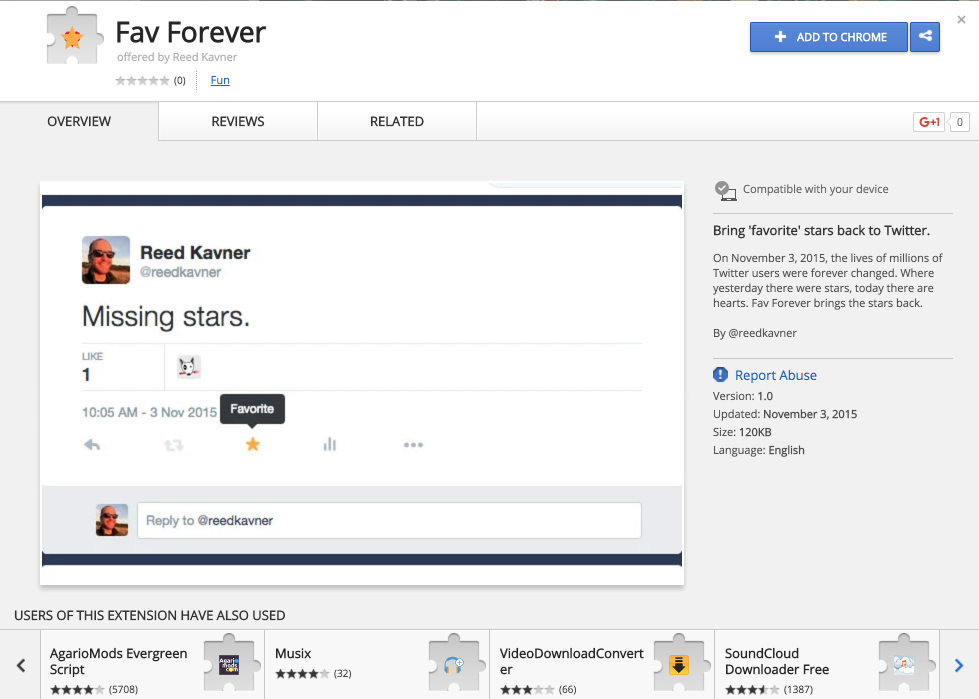Show previous related extensions with left arrow

click(20, 665)
